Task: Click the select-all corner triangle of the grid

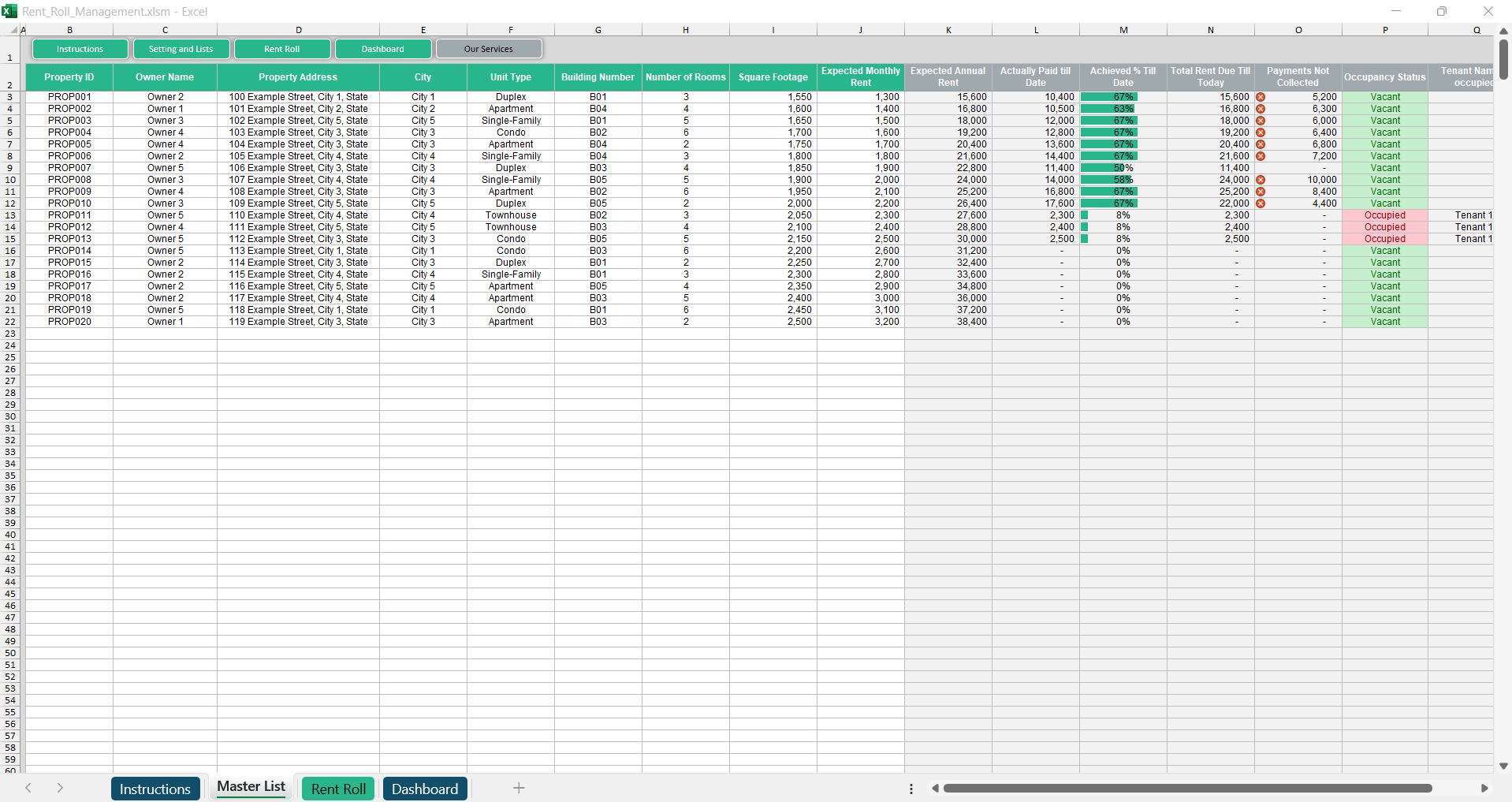Action: point(13,30)
